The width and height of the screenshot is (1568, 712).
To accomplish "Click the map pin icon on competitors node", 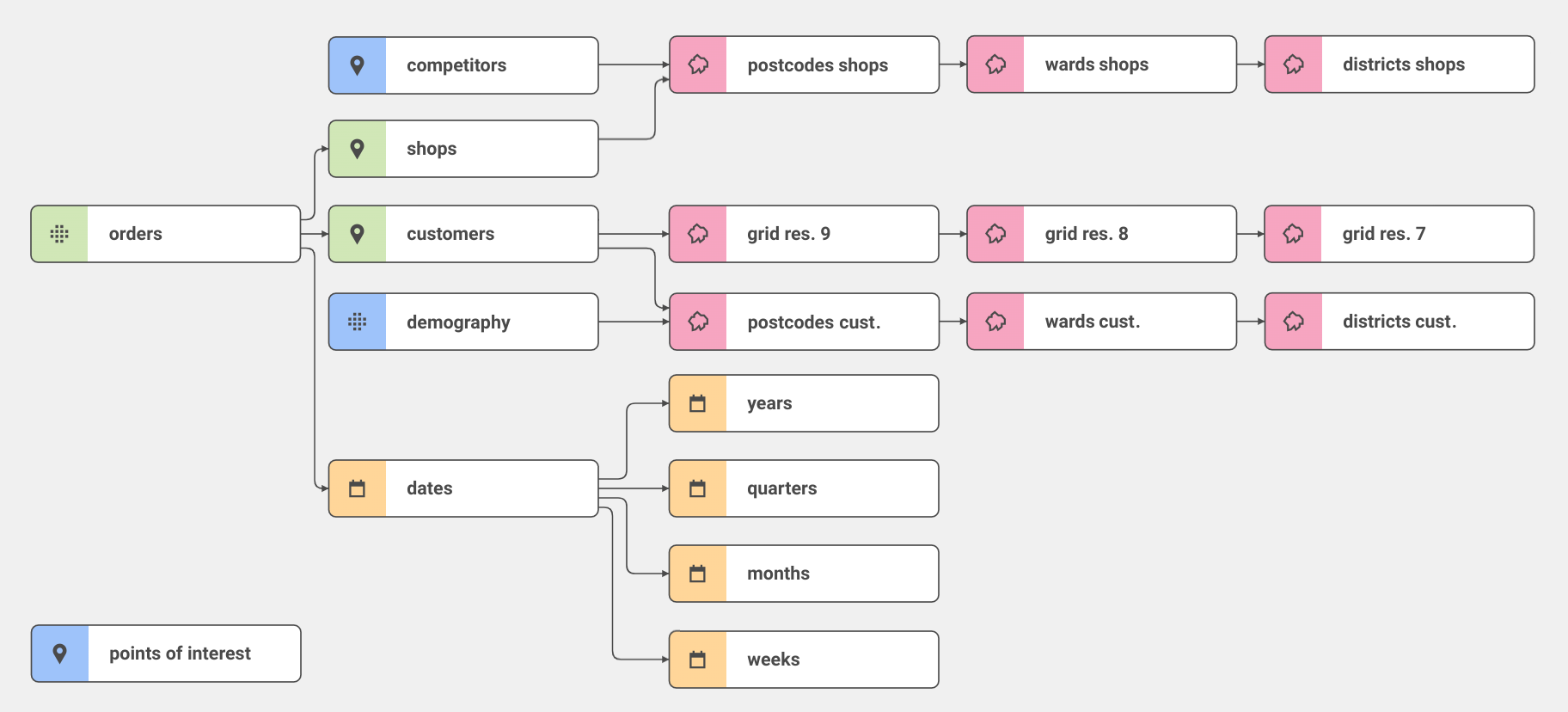I will 358,65.
